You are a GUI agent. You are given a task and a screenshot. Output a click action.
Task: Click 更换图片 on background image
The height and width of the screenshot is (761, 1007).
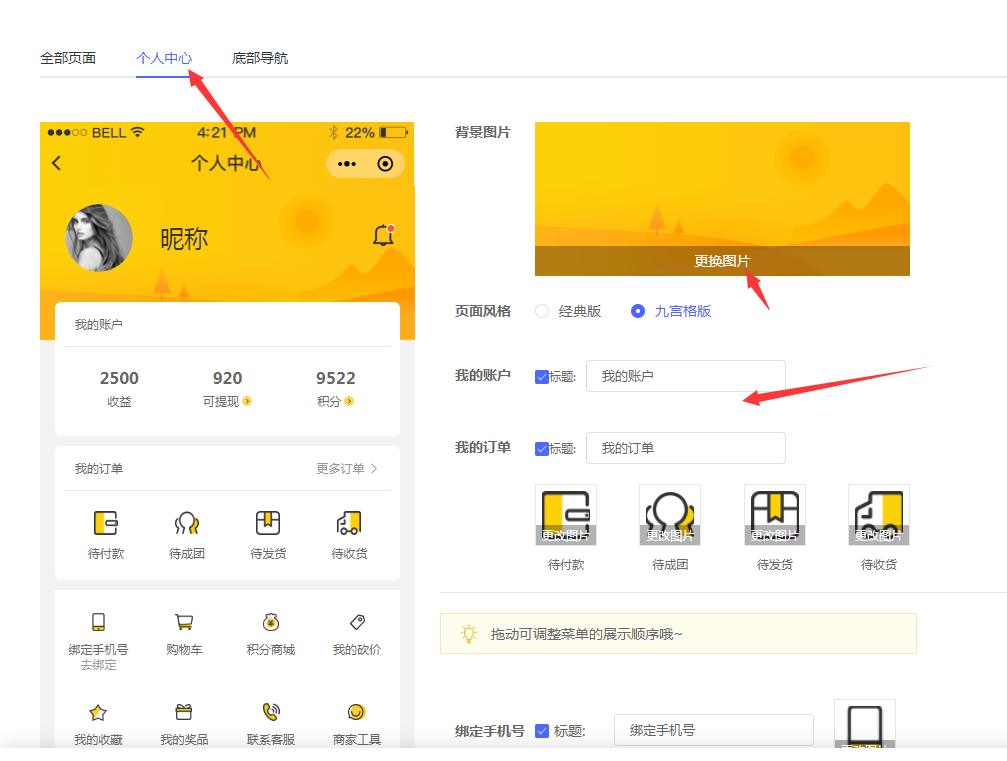click(722, 261)
